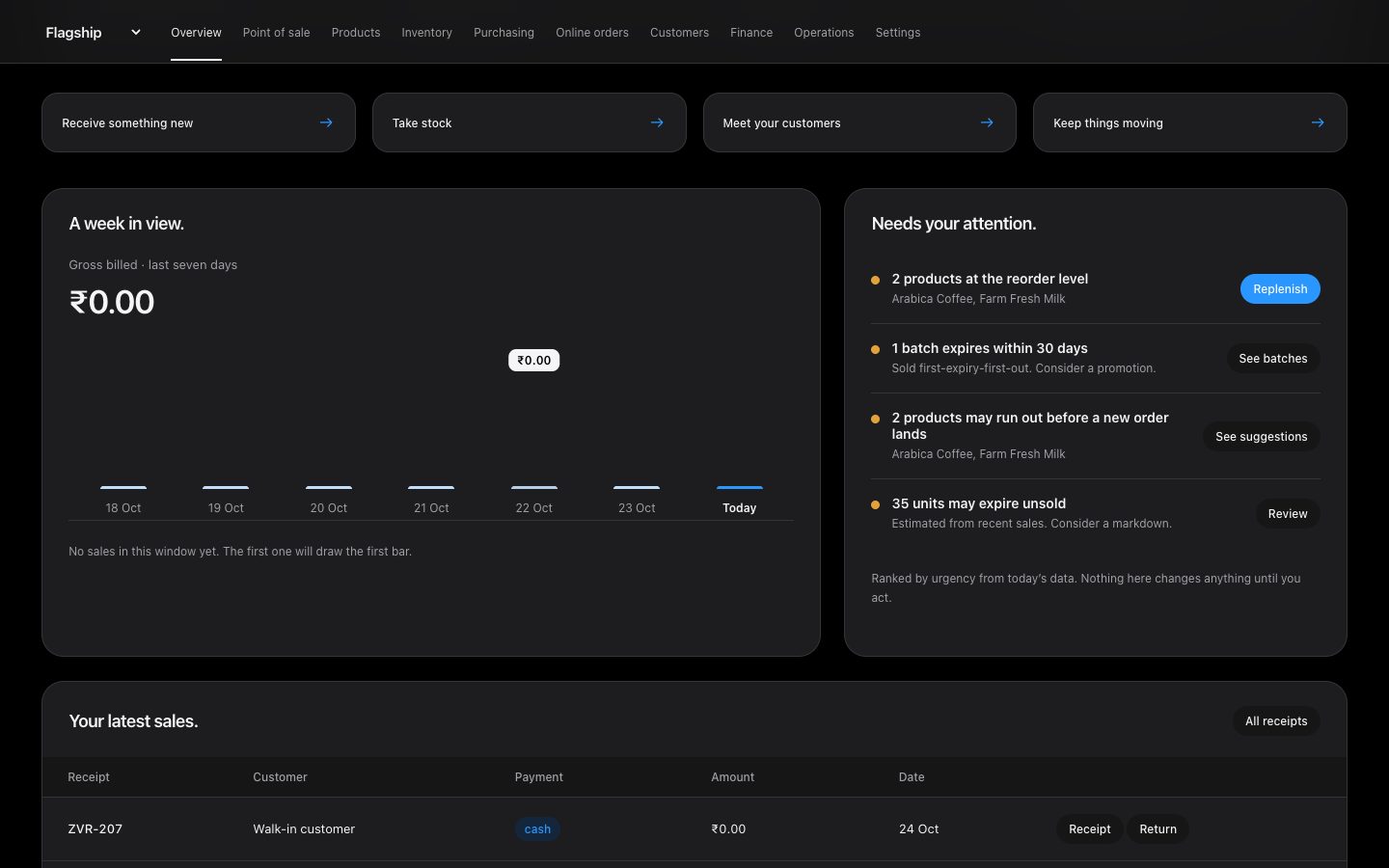This screenshot has height=868, width=1389.
Task: Click '2 products at the reorder level'
Action: point(990,279)
